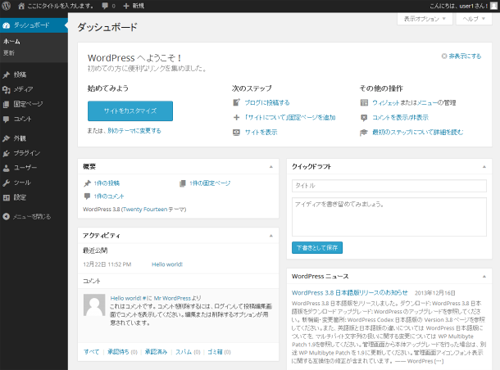Click the 投稿 pin icon in the sidebar
The height and width of the screenshot is (370, 500).
click(x=6, y=75)
